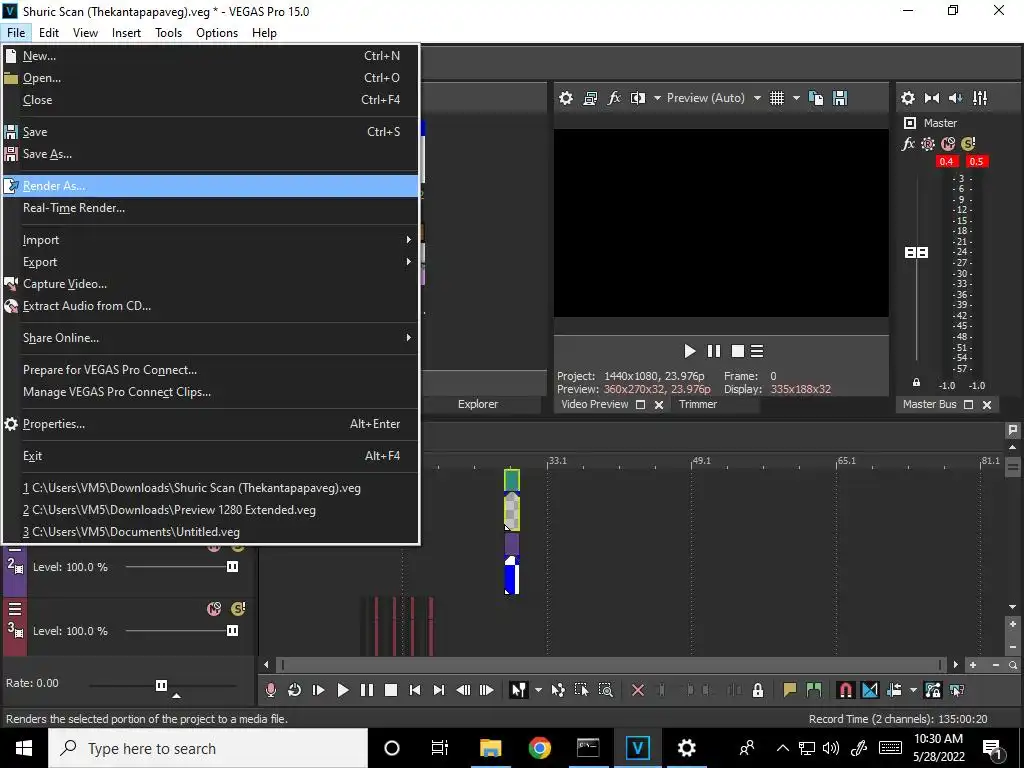This screenshot has height=768, width=1024.
Task: Expand the Import submenu
Action: pos(210,240)
